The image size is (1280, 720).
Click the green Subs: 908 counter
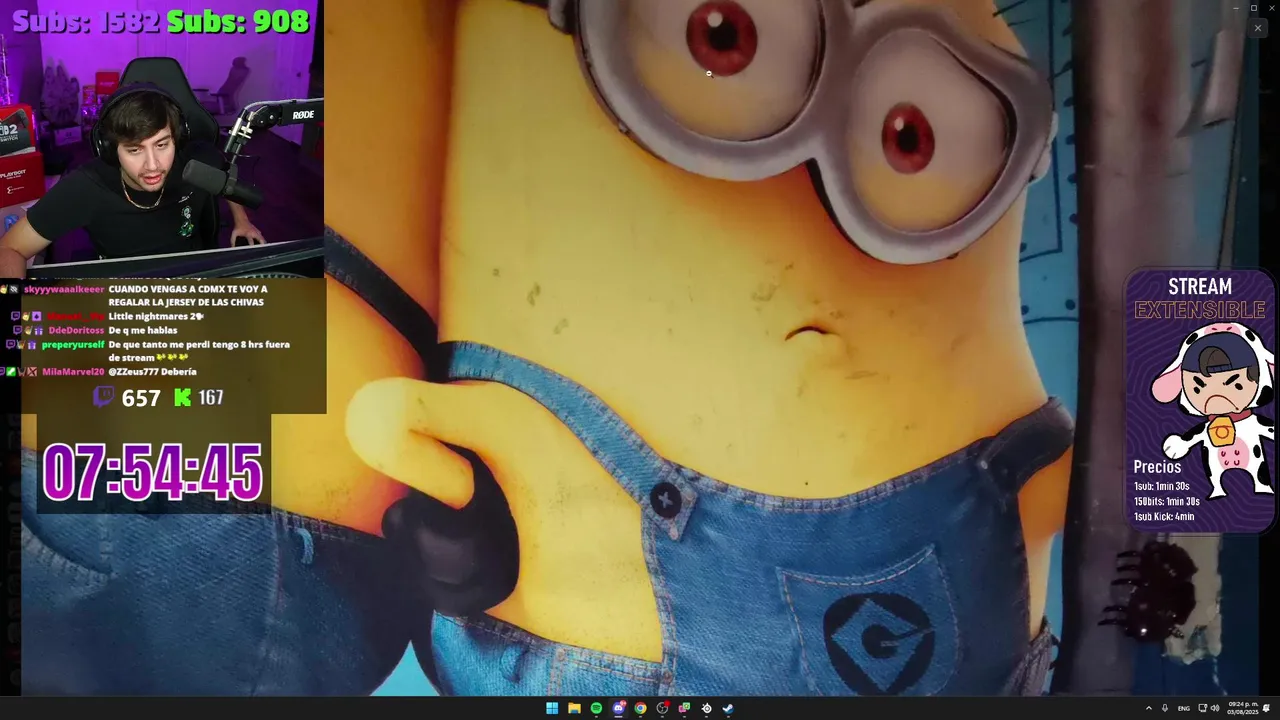coord(238,21)
